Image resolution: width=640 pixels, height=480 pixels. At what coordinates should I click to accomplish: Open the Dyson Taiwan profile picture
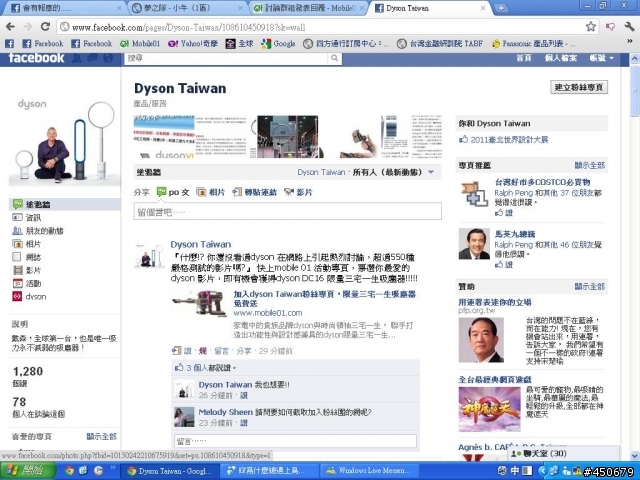point(64,139)
